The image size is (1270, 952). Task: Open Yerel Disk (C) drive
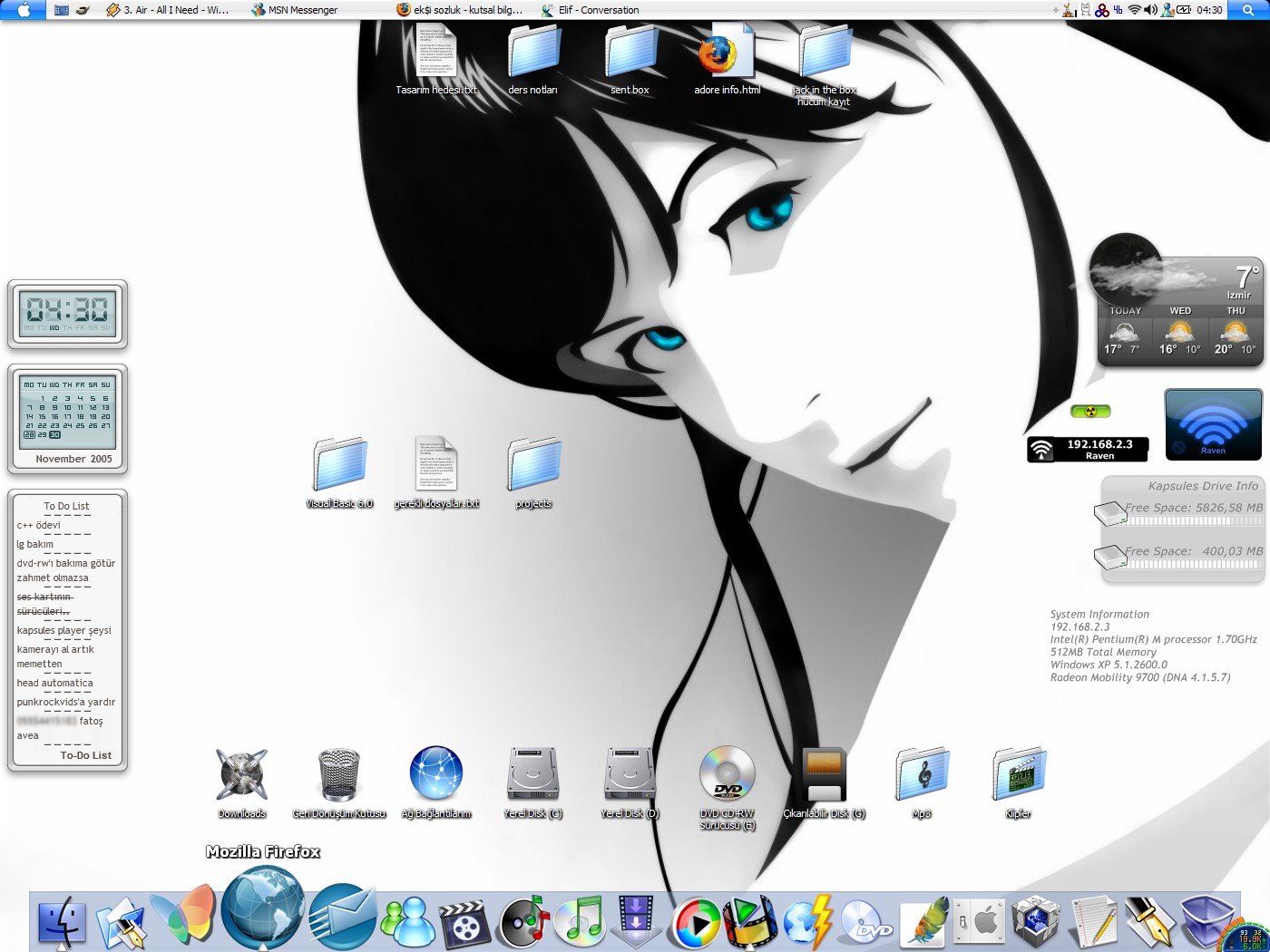tap(533, 782)
